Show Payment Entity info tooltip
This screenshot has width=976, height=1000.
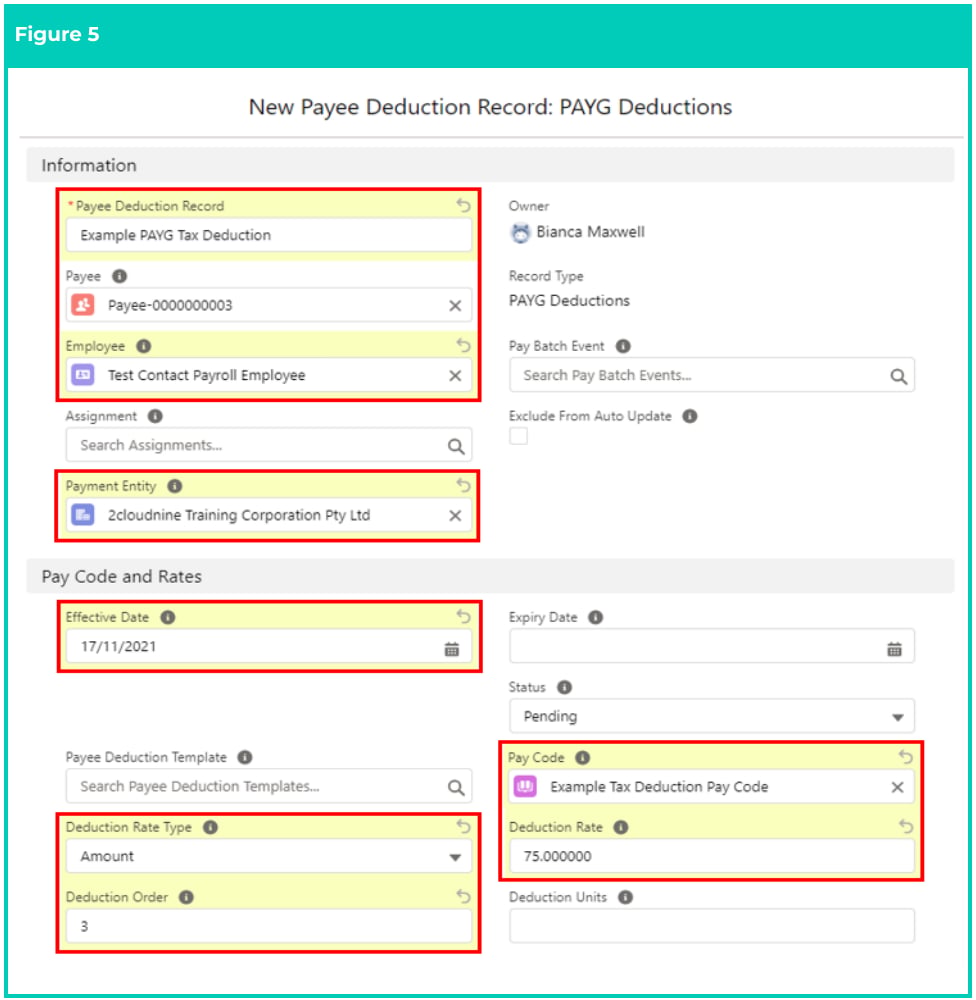coord(175,487)
